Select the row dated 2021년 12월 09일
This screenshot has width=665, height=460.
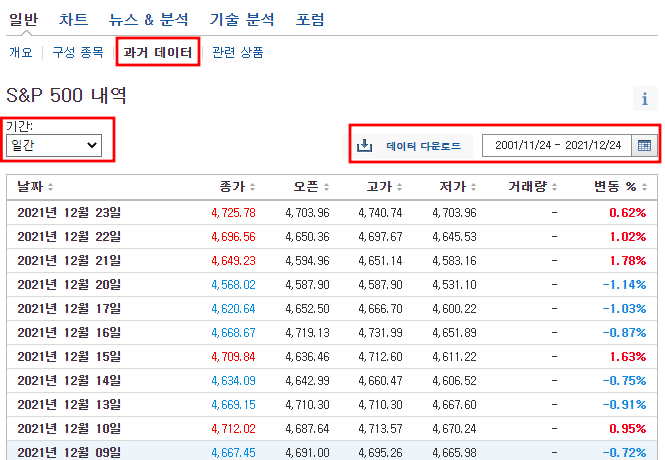point(332,451)
